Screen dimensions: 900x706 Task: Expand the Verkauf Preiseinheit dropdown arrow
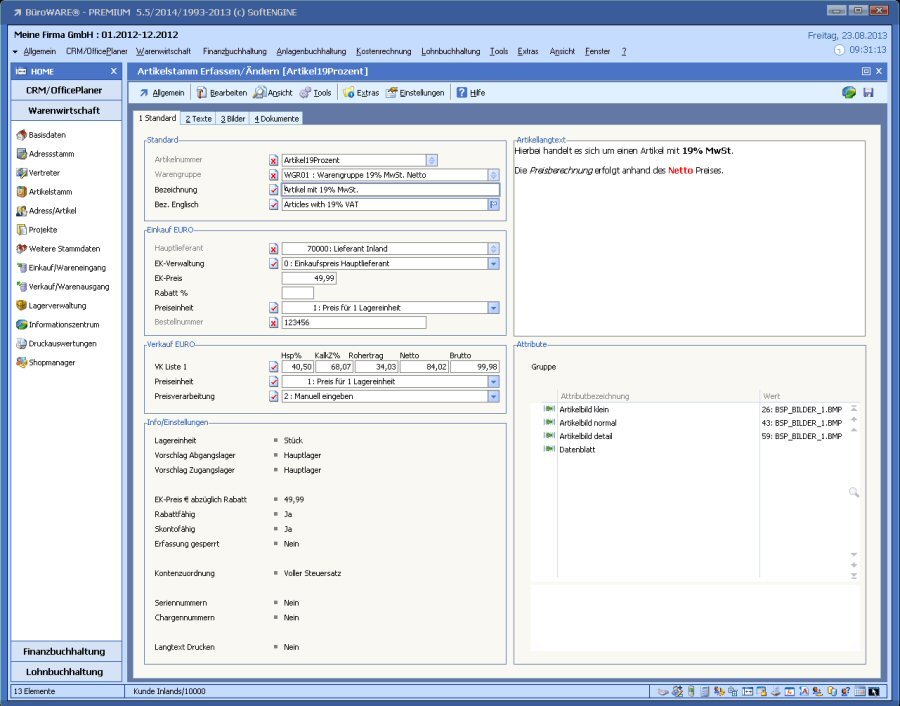(494, 381)
